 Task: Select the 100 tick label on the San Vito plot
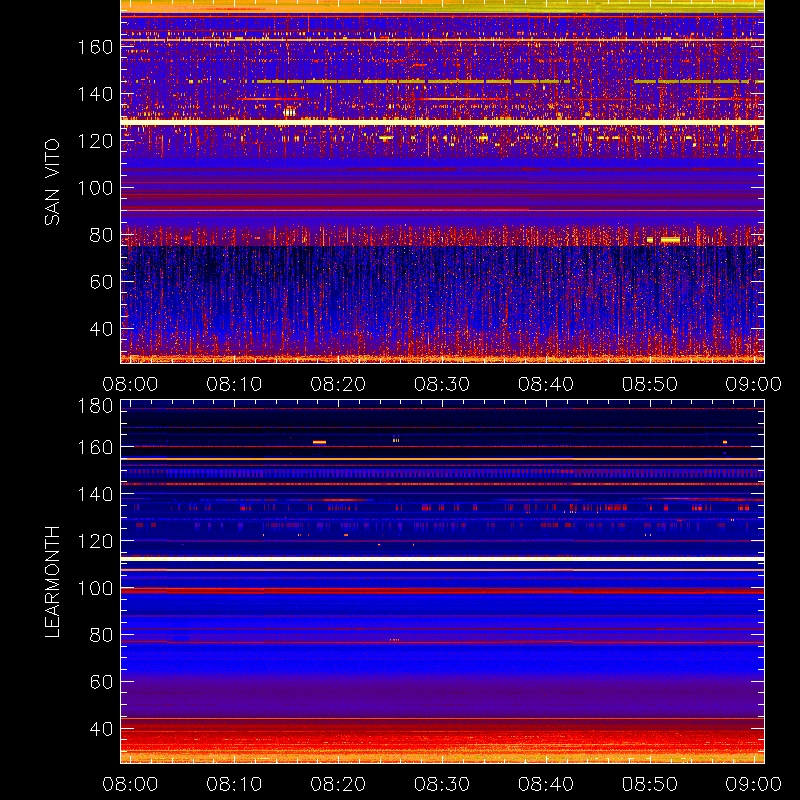pos(95,188)
